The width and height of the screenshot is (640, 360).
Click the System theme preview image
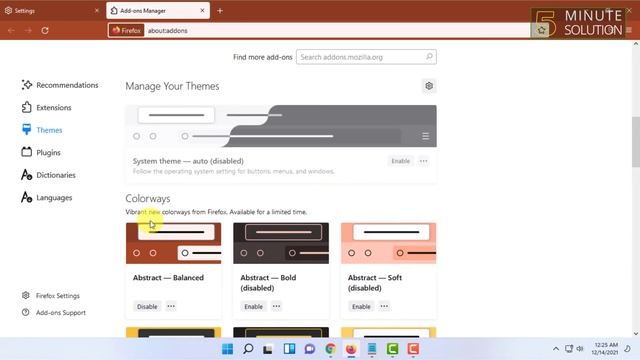click(x=281, y=126)
